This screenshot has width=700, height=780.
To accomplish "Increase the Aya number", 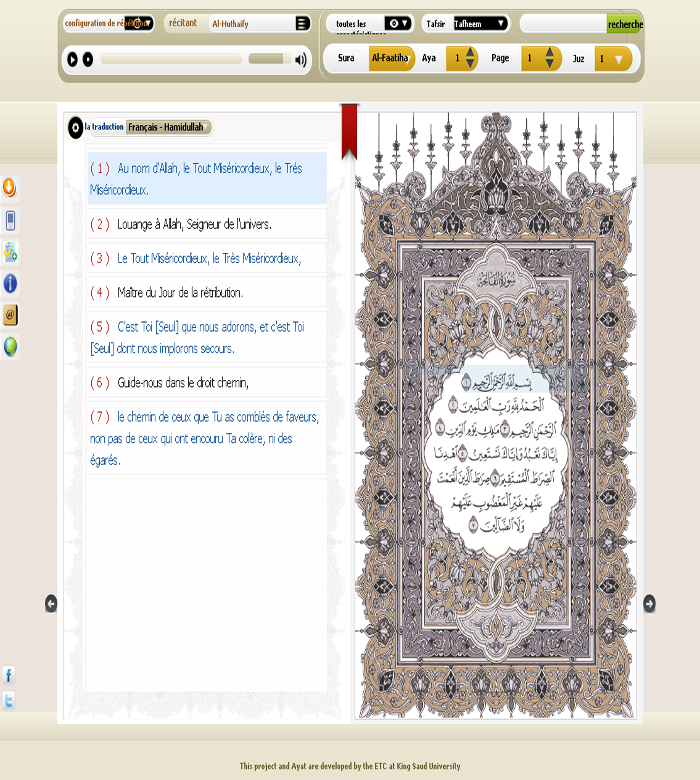I will point(470,52).
